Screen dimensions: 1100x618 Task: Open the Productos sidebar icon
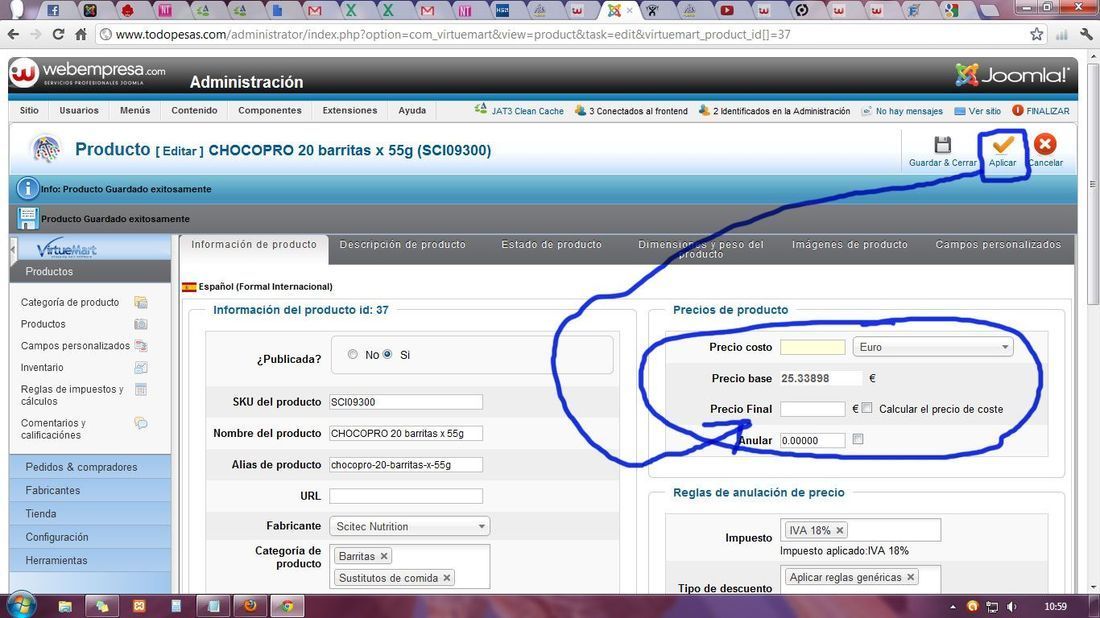(x=141, y=324)
